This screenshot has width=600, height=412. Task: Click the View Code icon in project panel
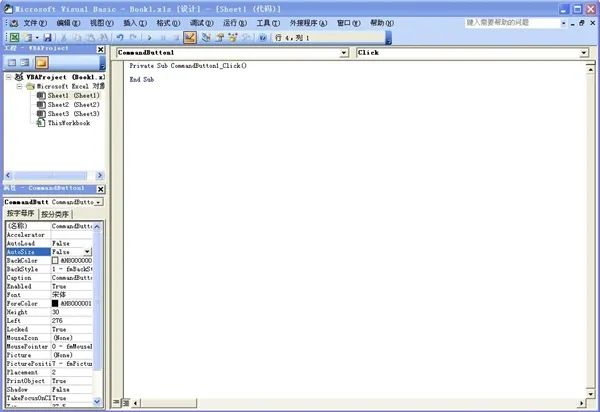click(12, 62)
